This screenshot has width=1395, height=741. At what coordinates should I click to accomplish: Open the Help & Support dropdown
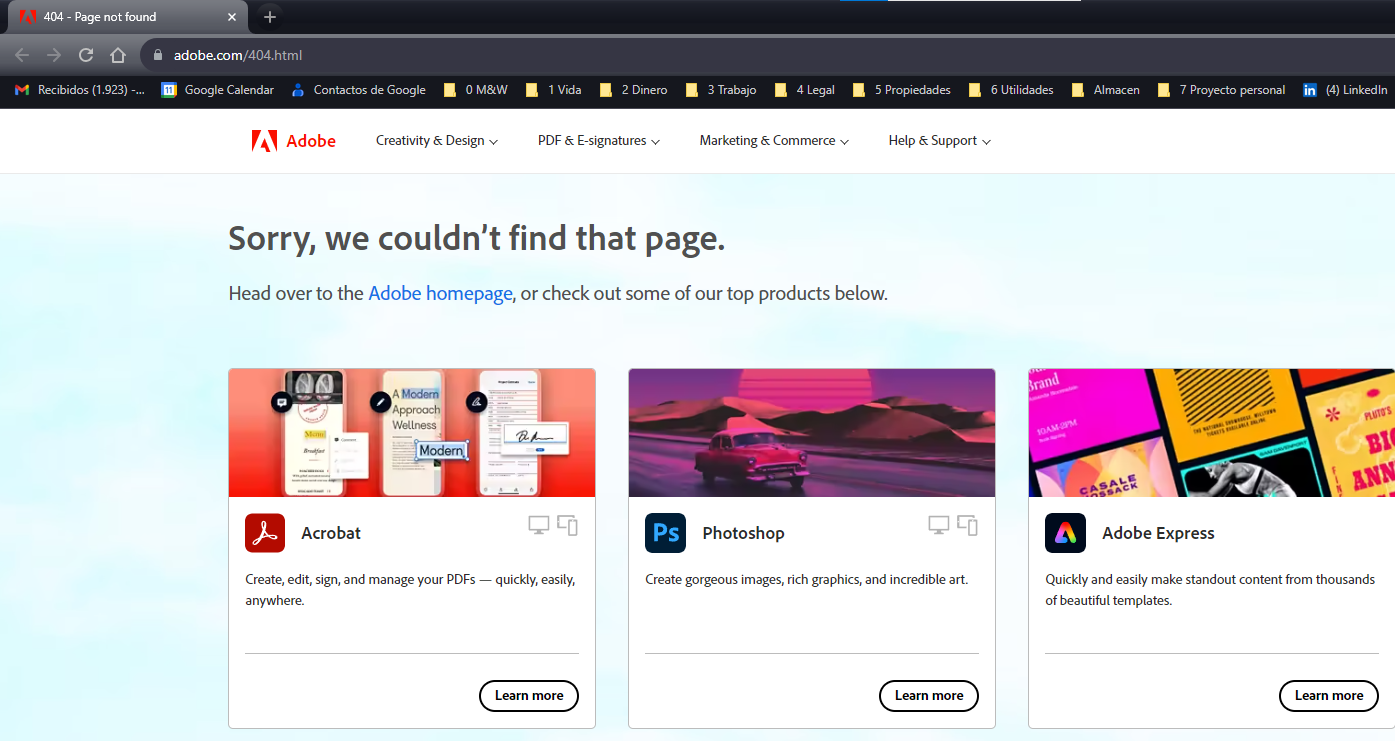coord(938,140)
